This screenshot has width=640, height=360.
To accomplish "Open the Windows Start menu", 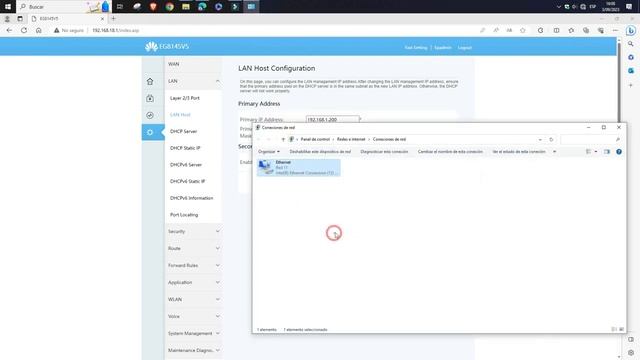I will pos(7,7).
